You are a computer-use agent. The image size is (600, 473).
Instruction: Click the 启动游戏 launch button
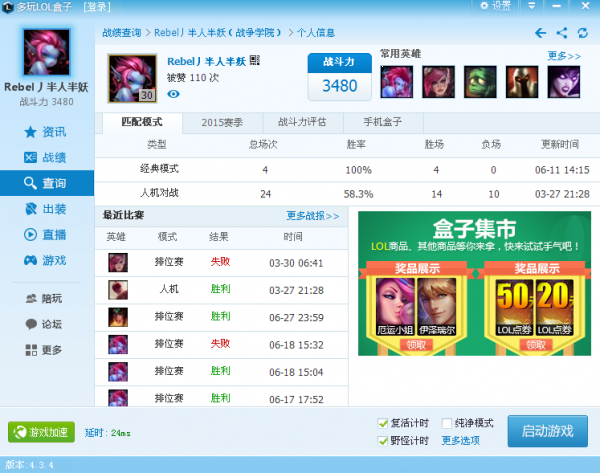tap(548, 431)
